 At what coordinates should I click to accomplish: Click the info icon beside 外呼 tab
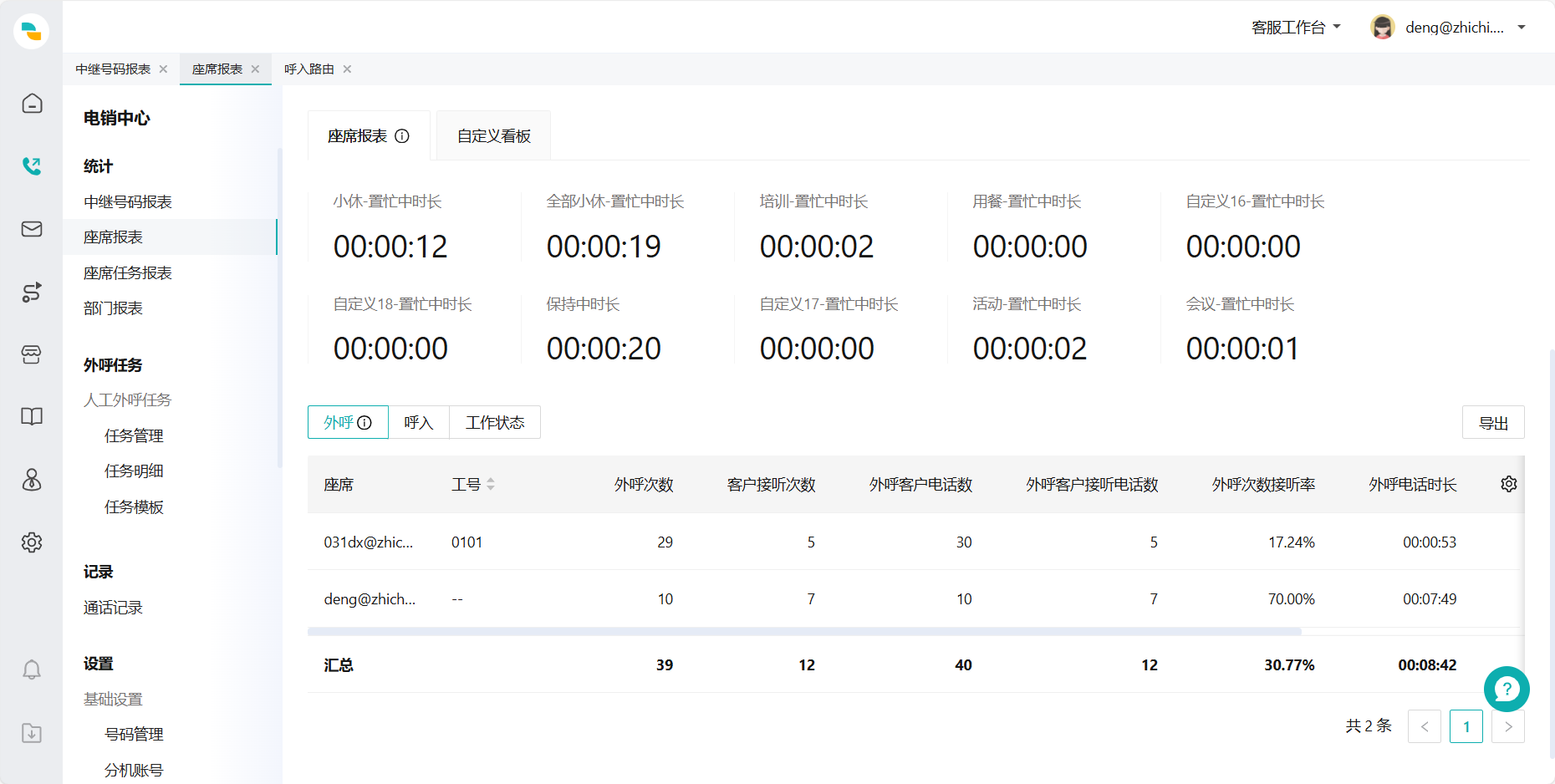(365, 423)
